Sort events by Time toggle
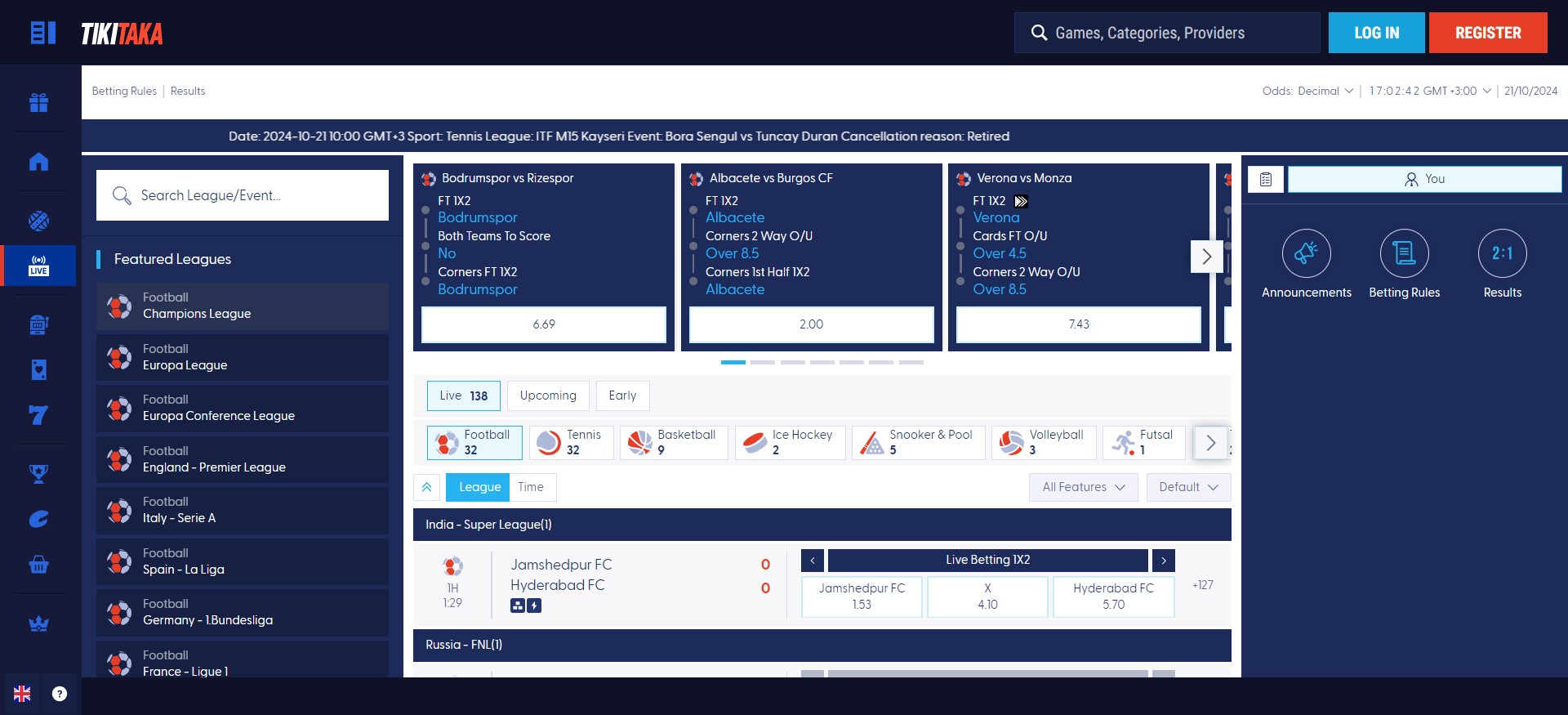 (532, 487)
